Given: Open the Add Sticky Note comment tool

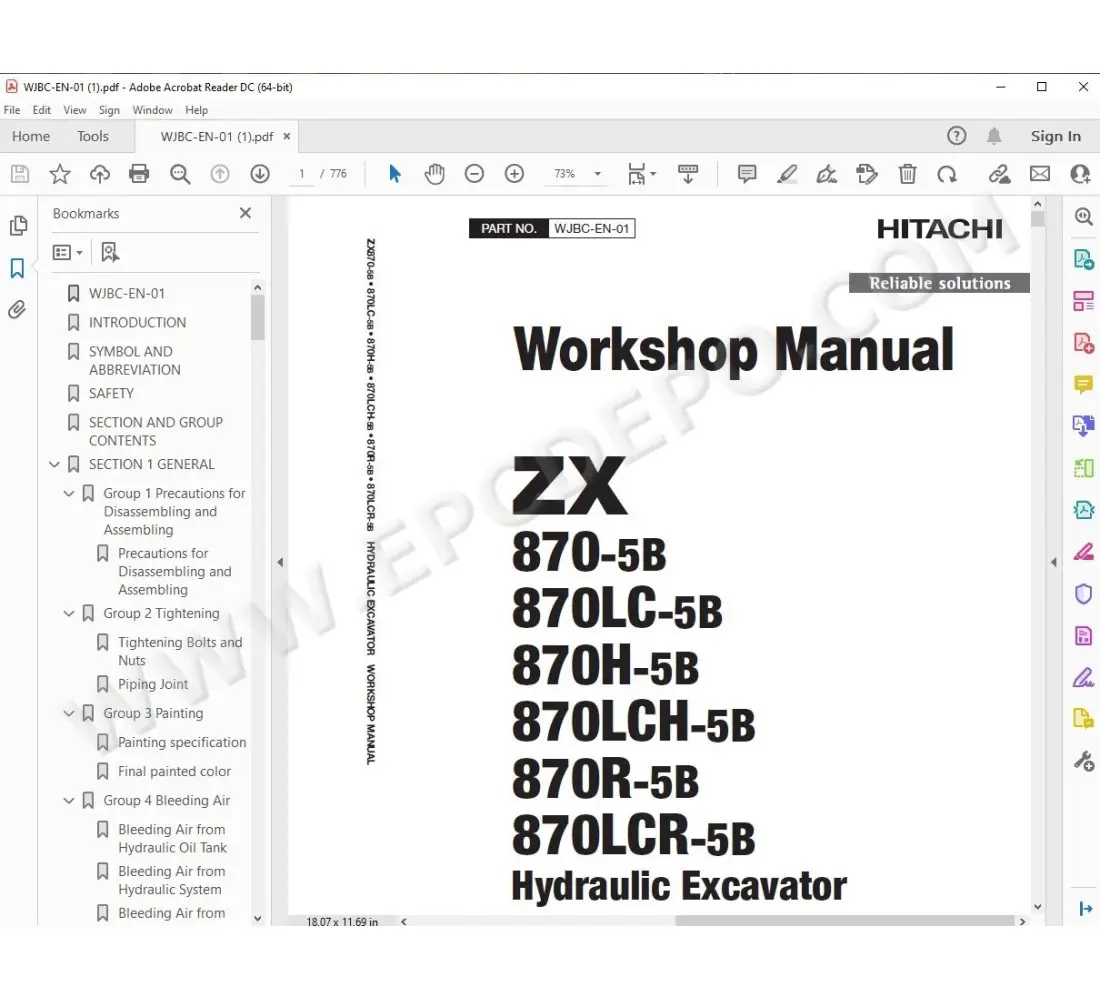Looking at the screenshot, I should click(746, 173).
